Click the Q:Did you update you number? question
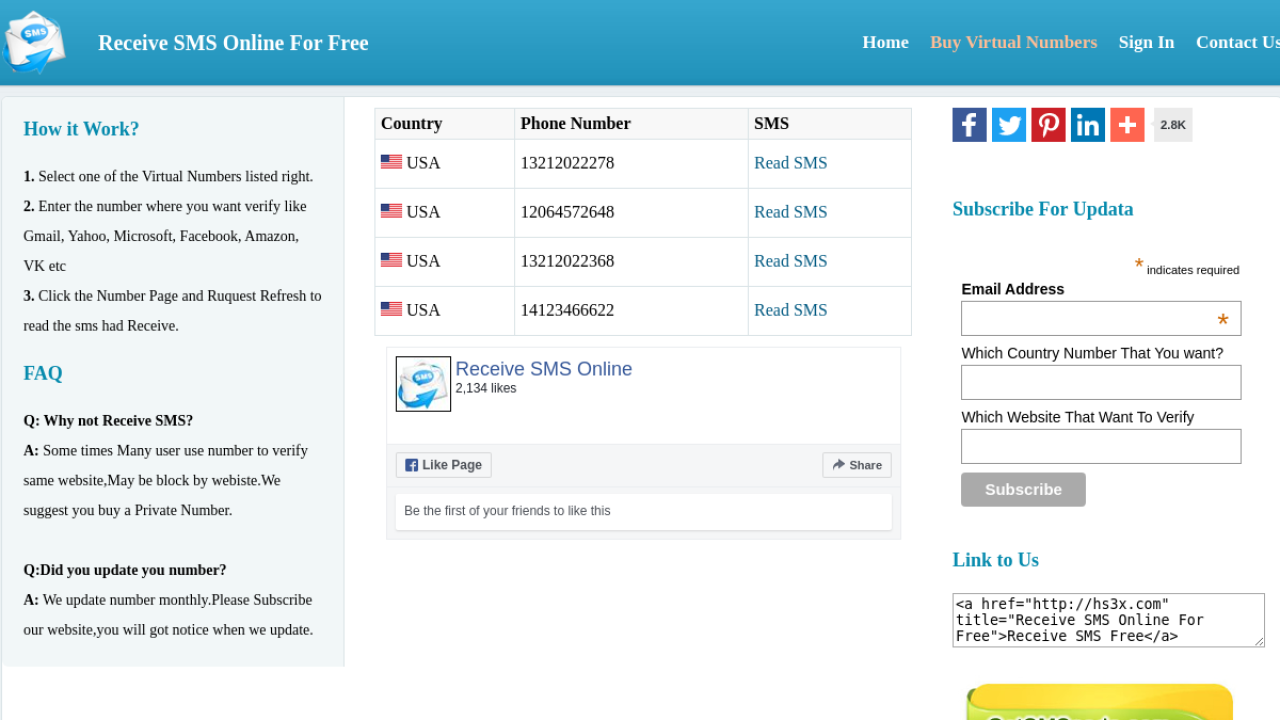 (x=125, y=570)
